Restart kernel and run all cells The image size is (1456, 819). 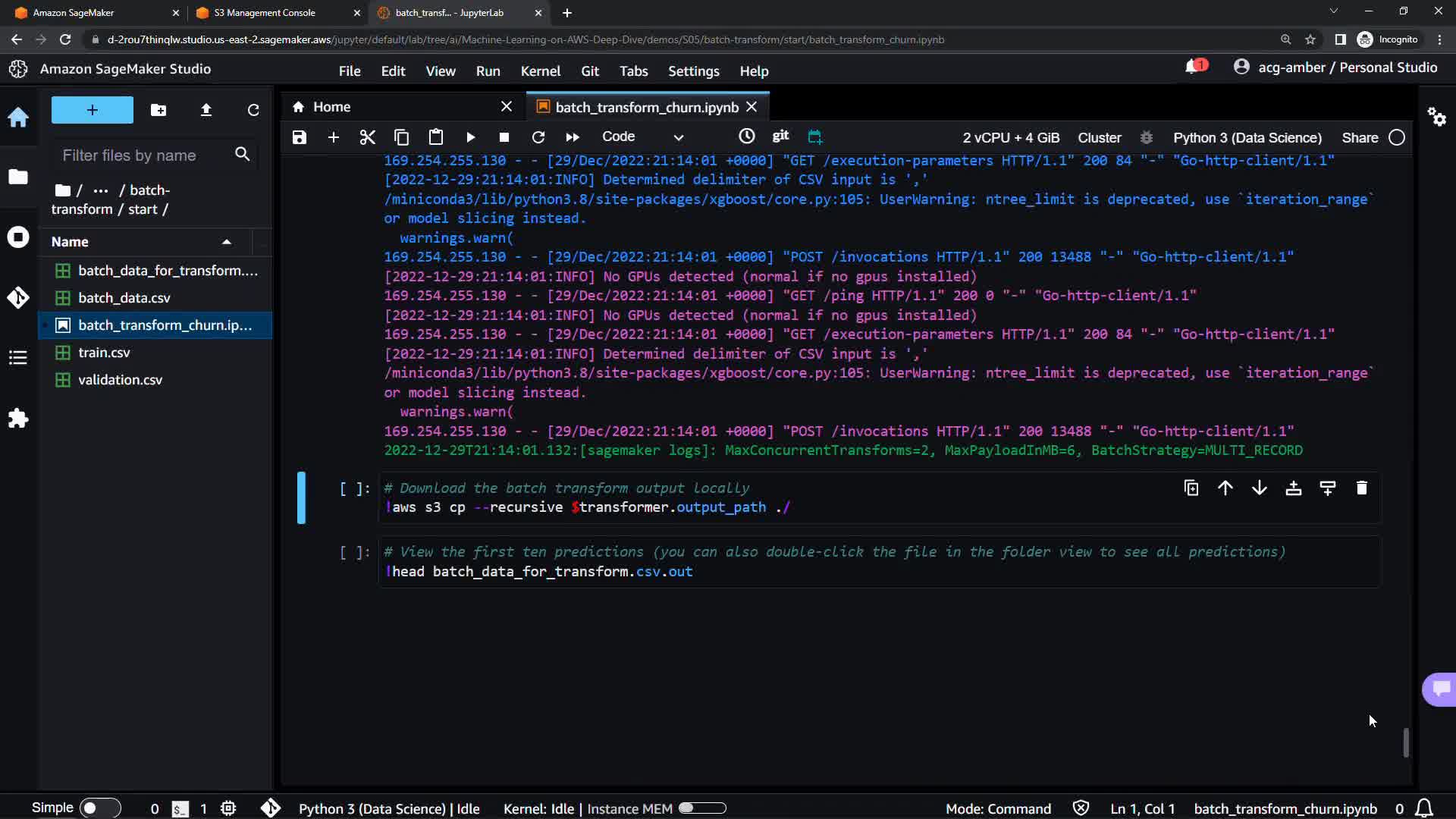coord(573,137)
